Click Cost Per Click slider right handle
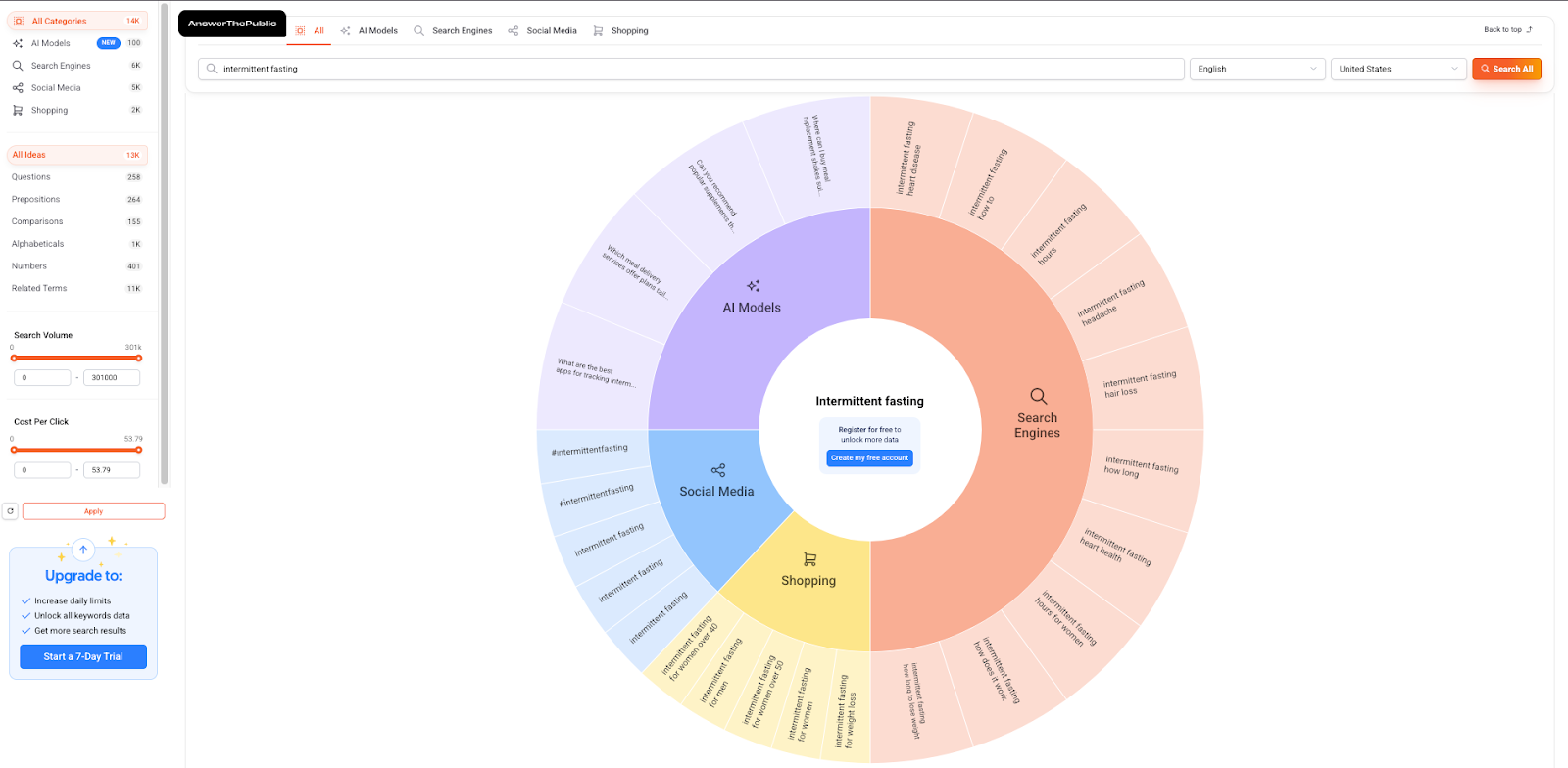The width and height of the screenshot is (1568, 768). [138, 450]
